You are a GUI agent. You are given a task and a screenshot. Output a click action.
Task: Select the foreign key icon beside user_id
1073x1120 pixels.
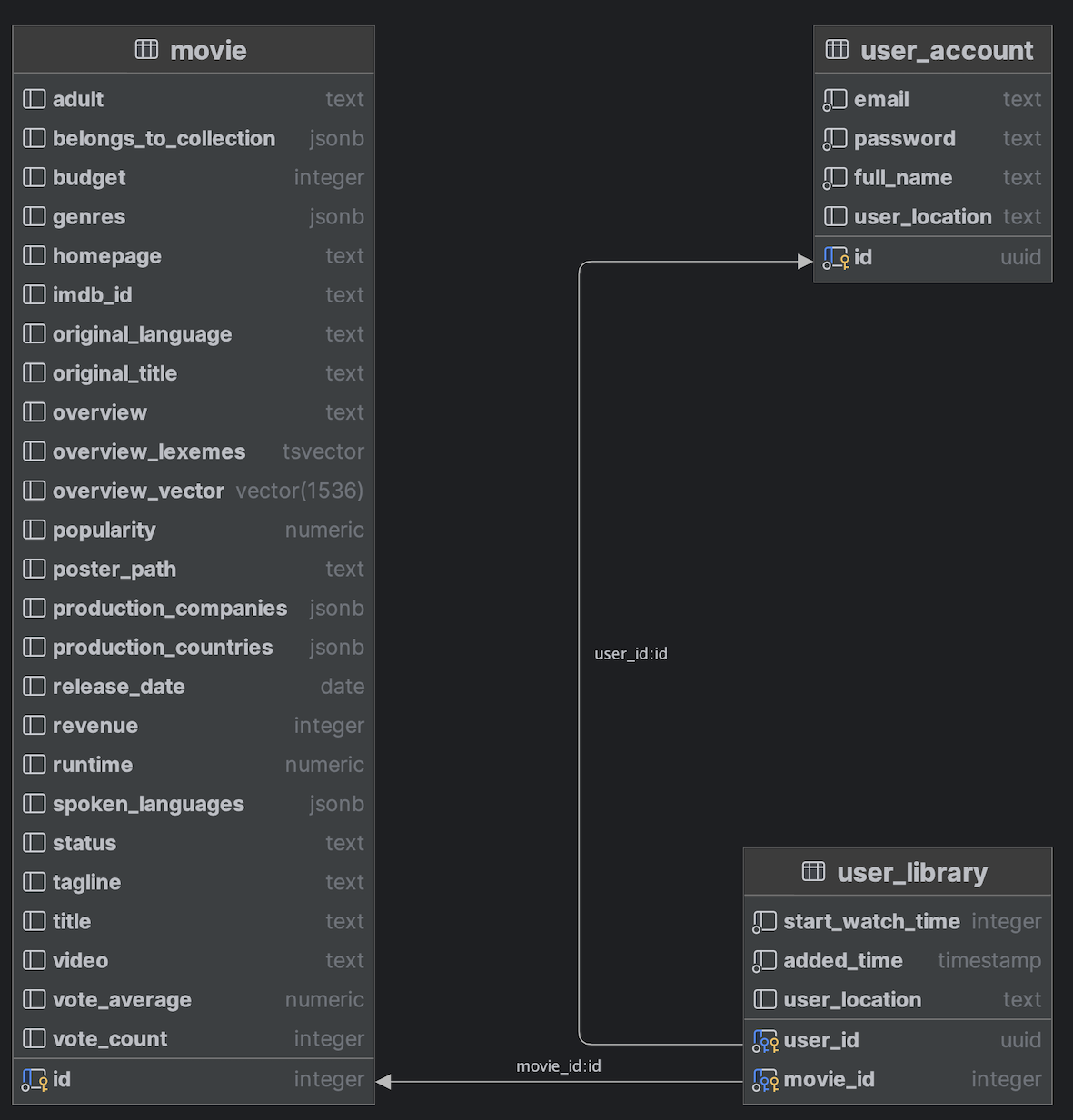[x=765, y=1040]
